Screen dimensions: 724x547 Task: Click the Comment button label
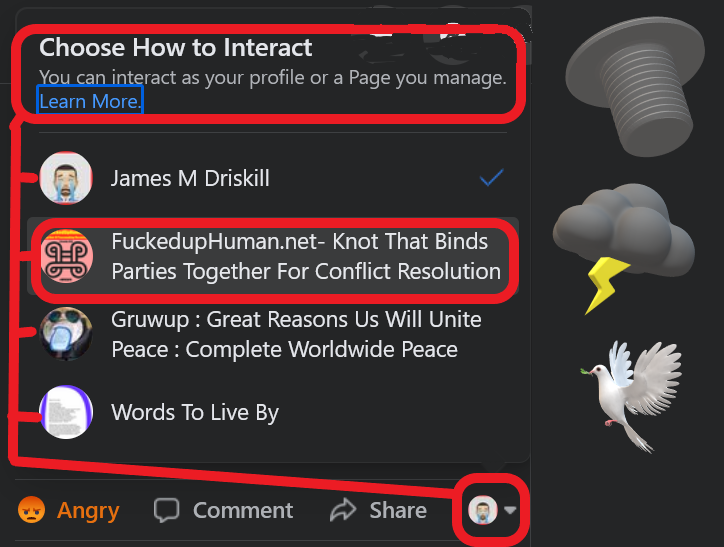tap(243, 510)
